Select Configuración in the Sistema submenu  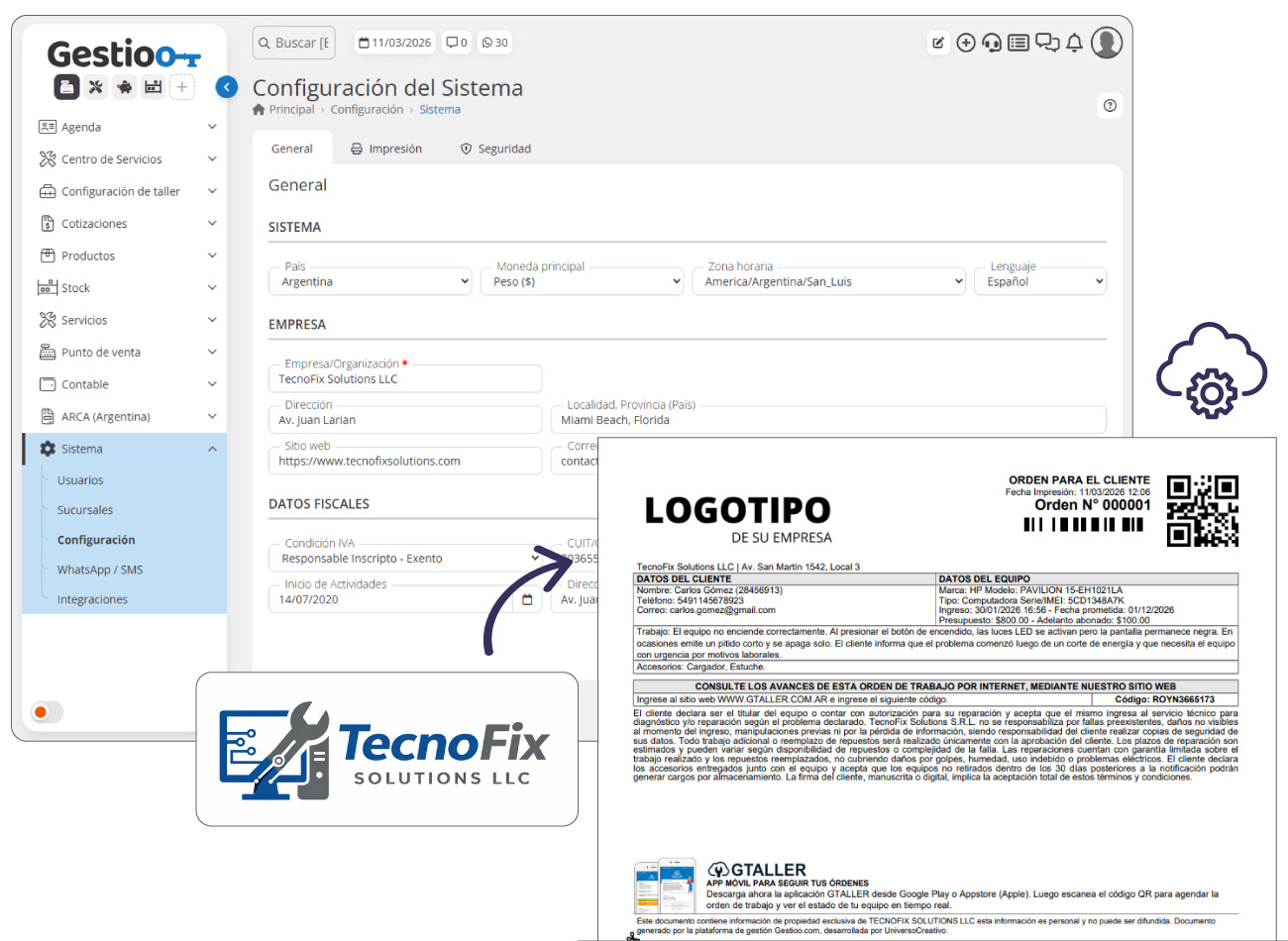[96, 540]
